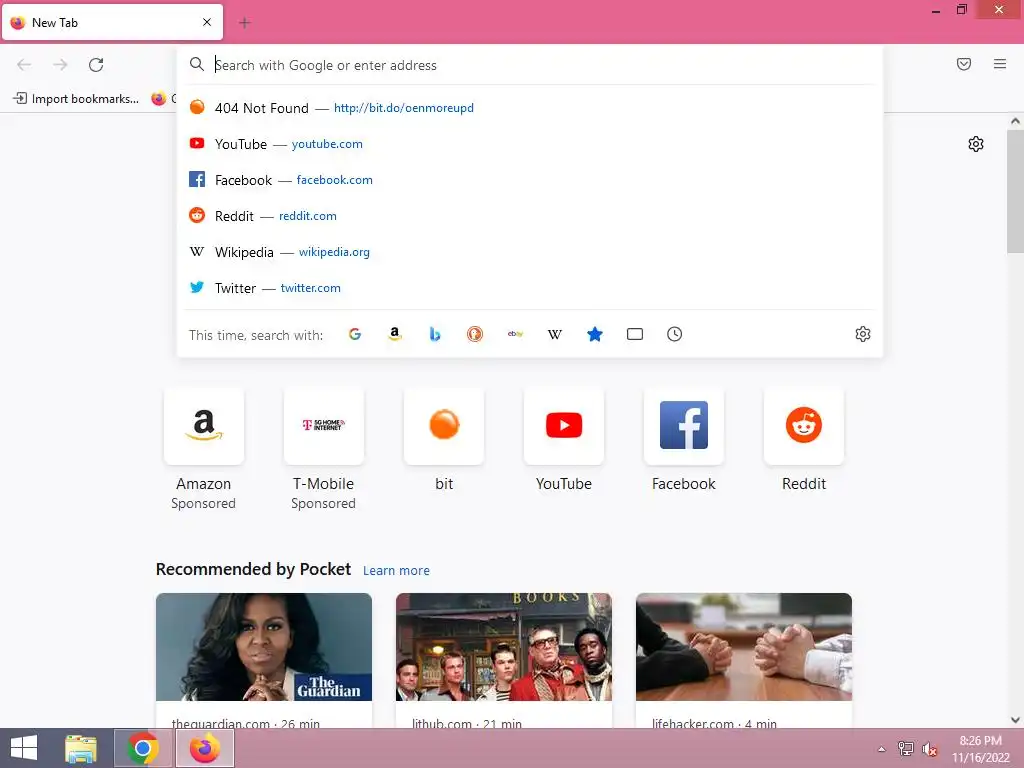Click Learn more next to Pocket heading
1024x768 pixels.
pos(396,571)
